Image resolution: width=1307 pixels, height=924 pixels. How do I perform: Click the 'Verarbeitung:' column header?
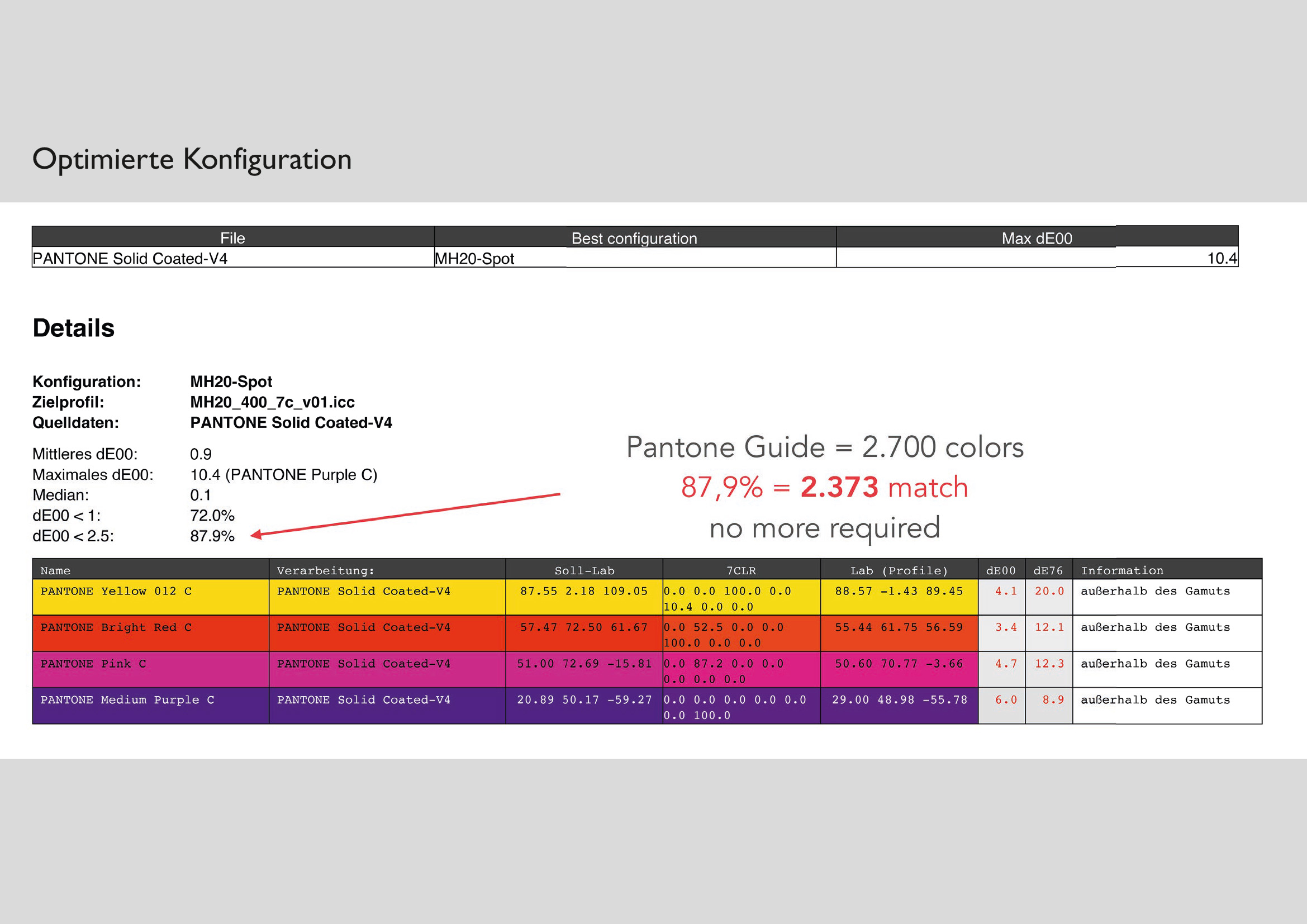(x=387, y=569)
